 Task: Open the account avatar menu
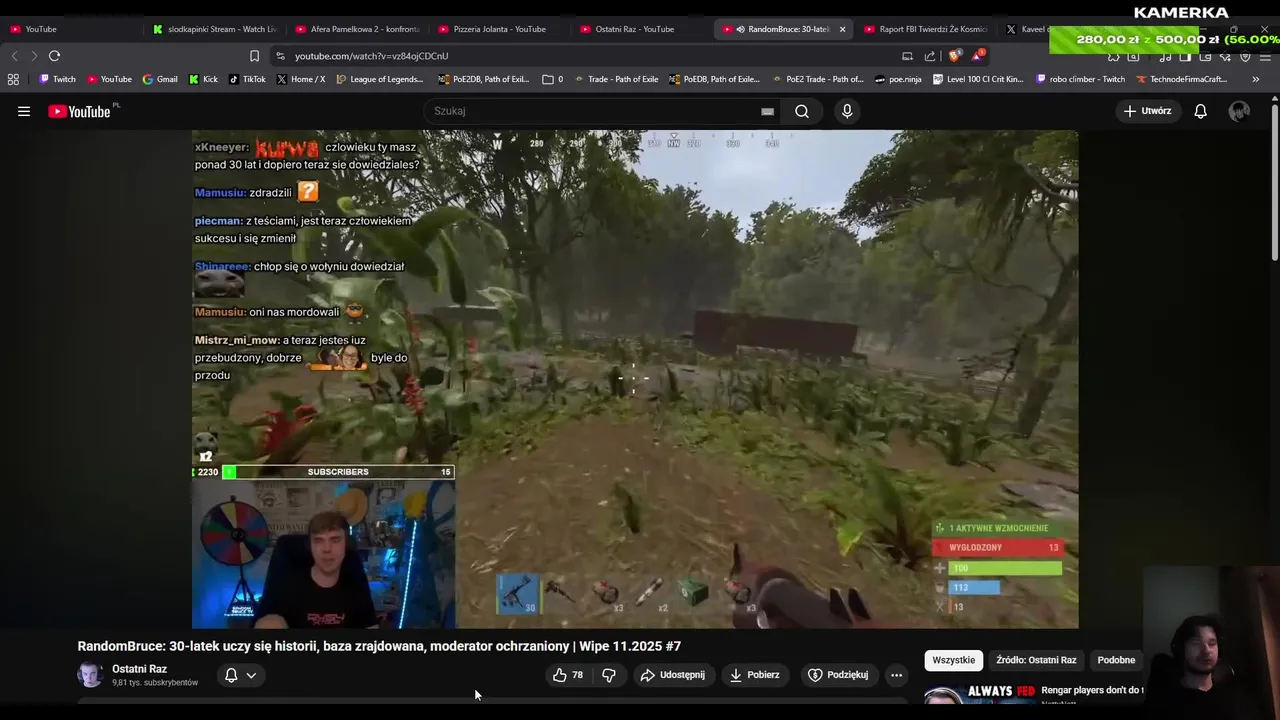coord(1239,111)
